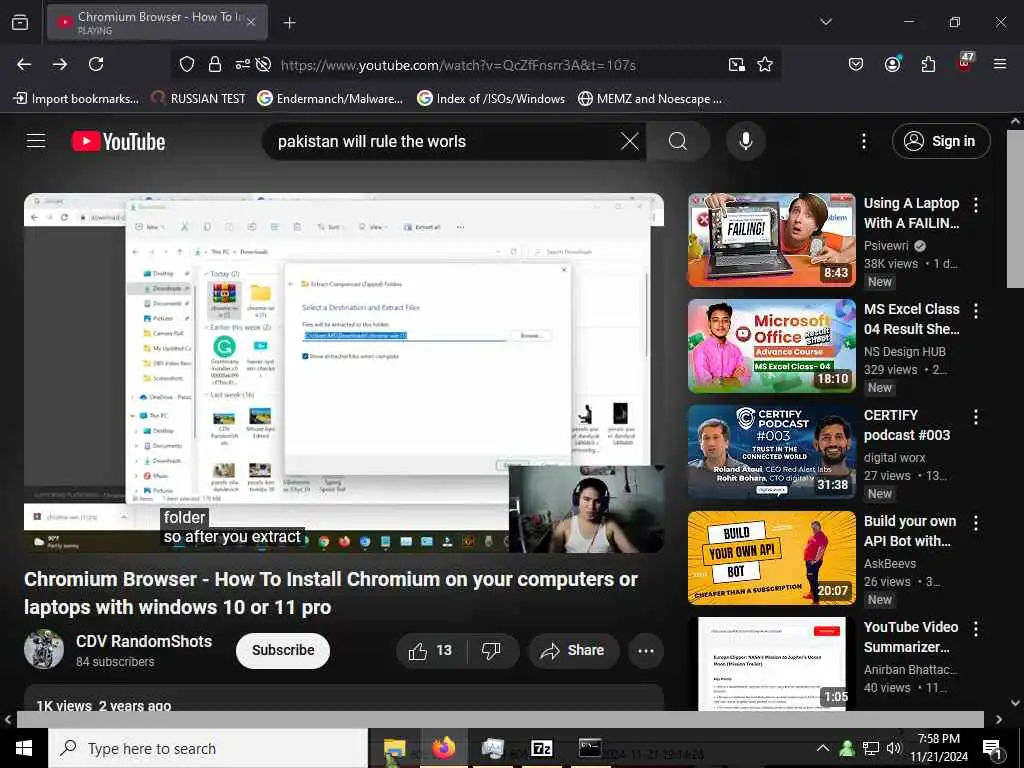Click the video player area

[x=344, y=373]
